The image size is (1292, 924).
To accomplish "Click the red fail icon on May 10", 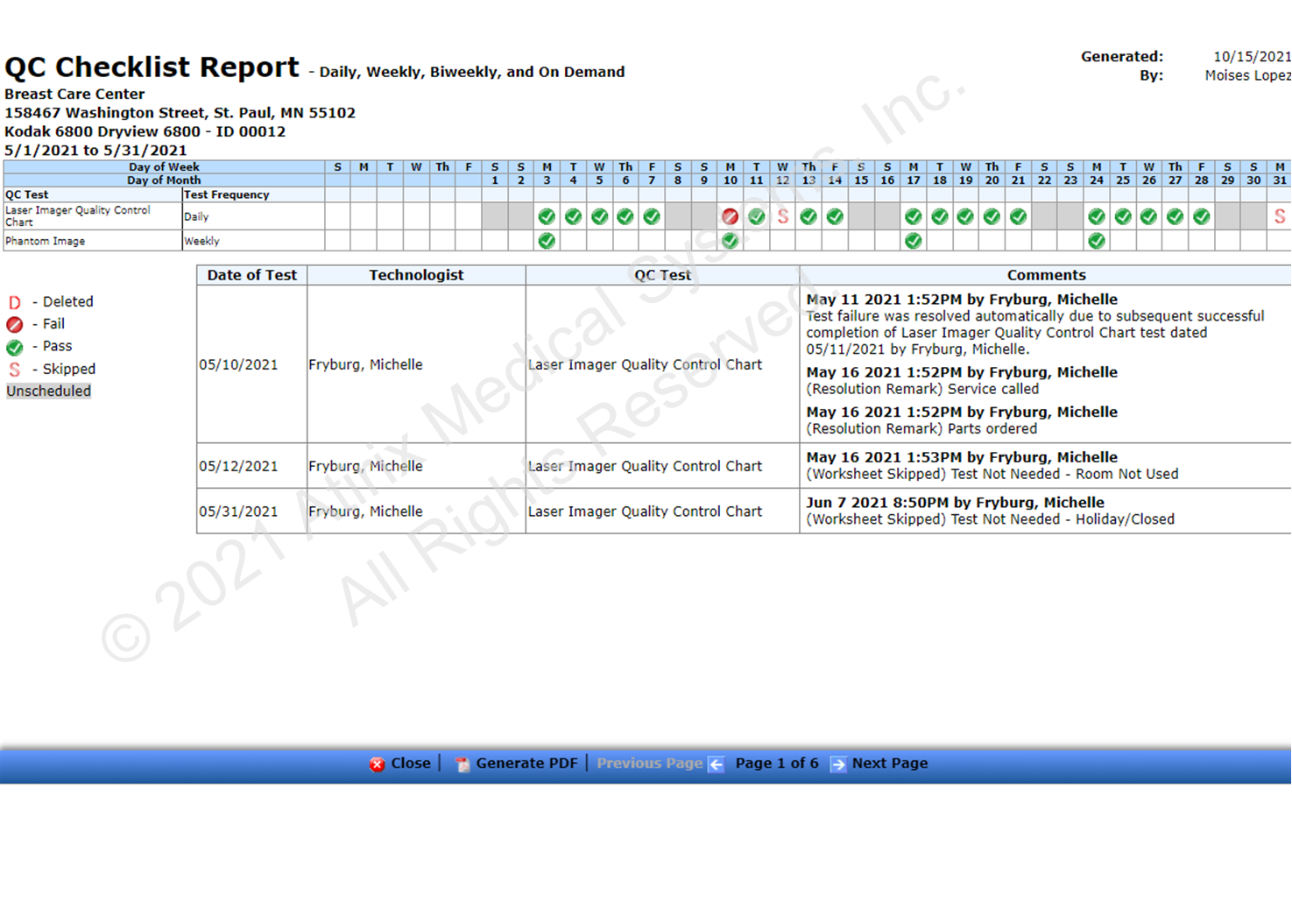I will point(730,216).
